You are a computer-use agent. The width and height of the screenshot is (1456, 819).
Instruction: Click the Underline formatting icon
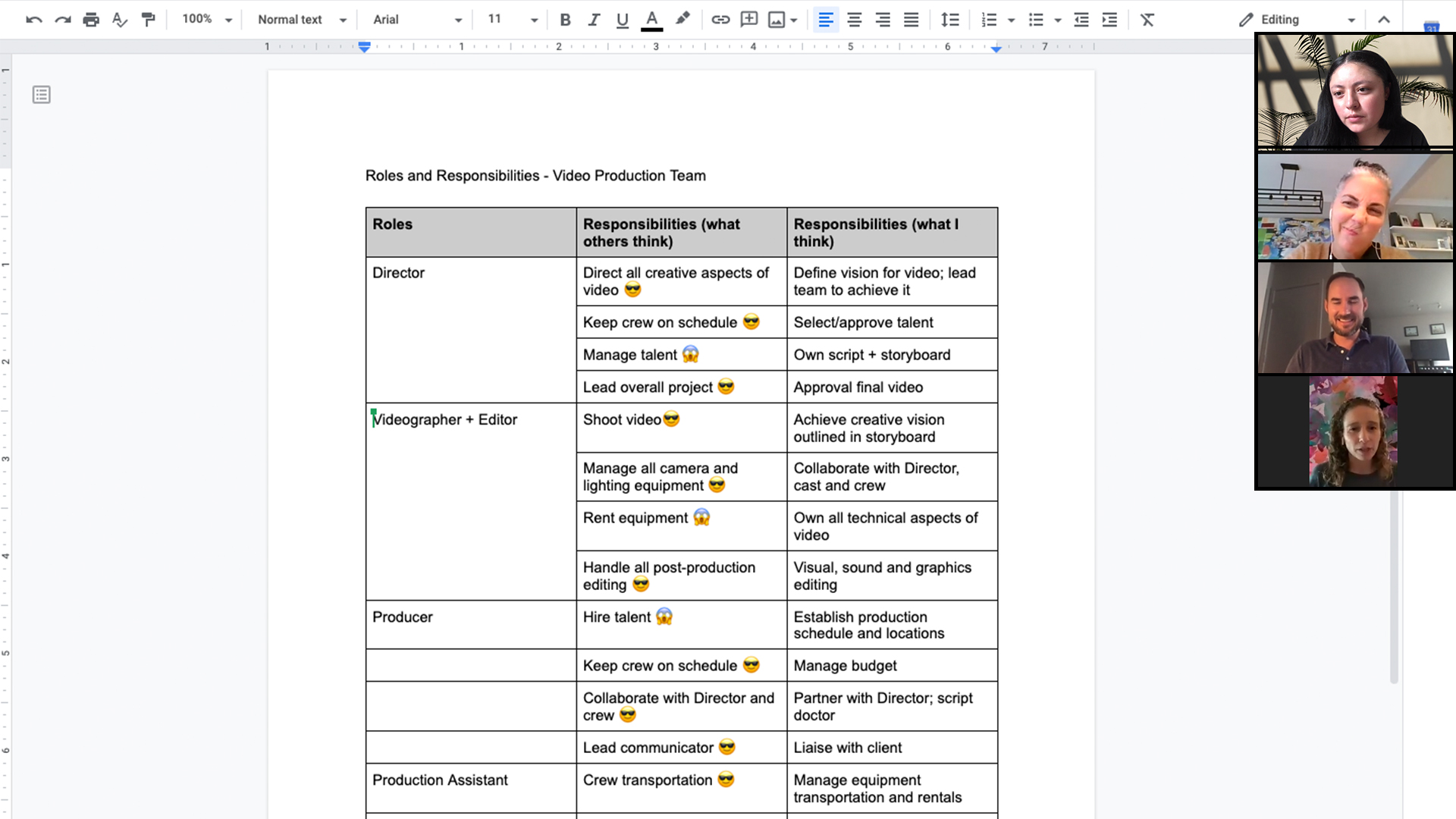[620, 19]
